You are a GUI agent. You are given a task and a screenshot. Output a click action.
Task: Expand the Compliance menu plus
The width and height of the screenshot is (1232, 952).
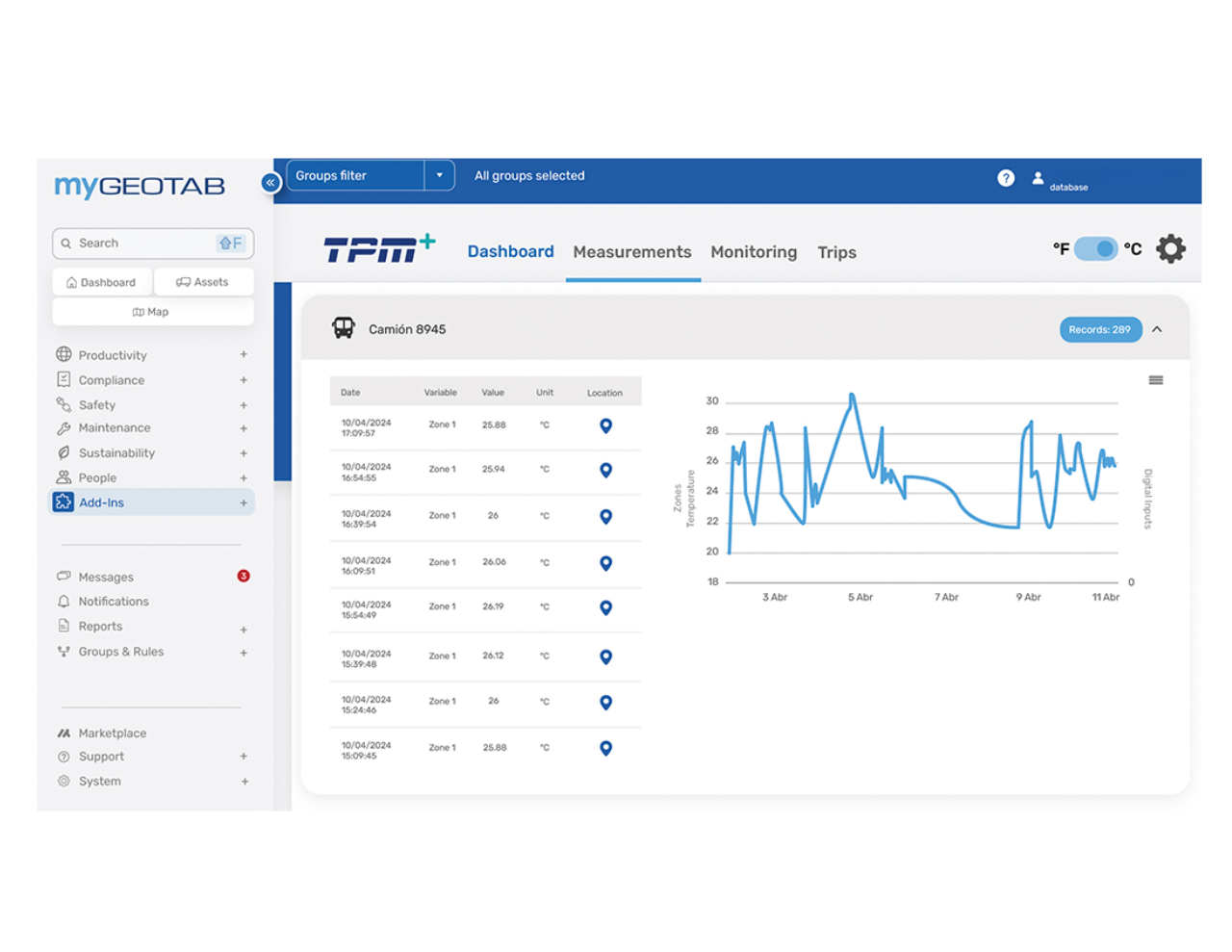click(244, 380)
